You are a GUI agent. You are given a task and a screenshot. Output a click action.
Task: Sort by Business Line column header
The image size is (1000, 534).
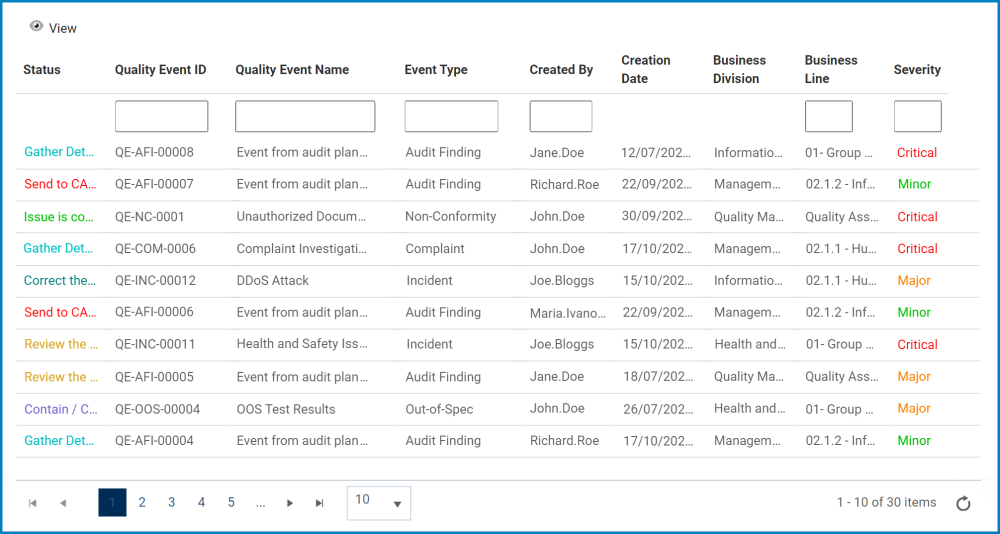(x=831, y=70)
